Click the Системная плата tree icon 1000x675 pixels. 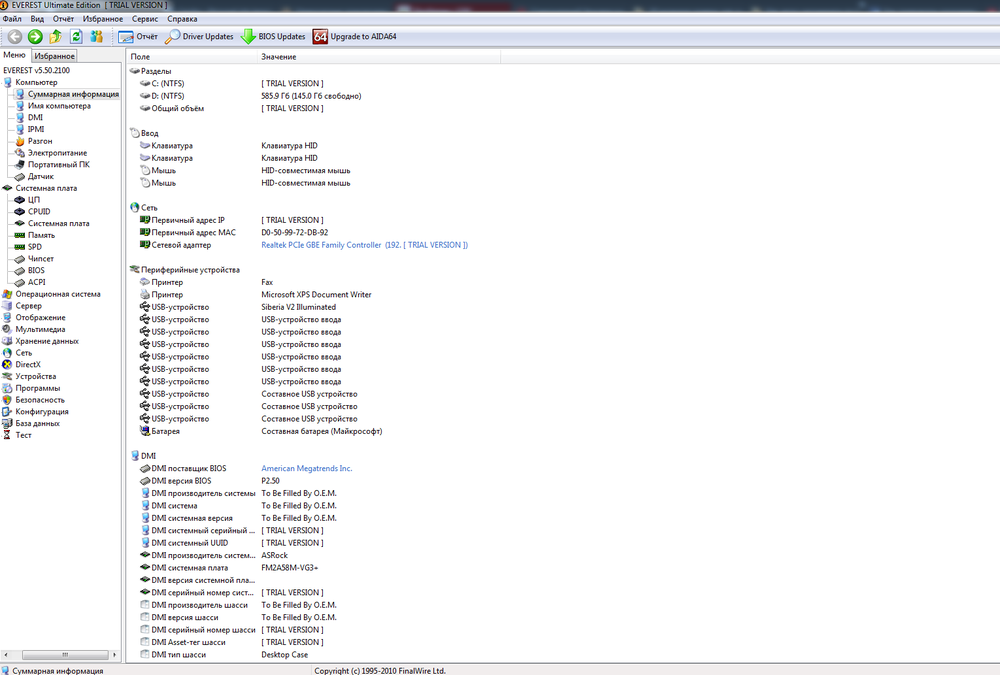click(x=7, y=188)
